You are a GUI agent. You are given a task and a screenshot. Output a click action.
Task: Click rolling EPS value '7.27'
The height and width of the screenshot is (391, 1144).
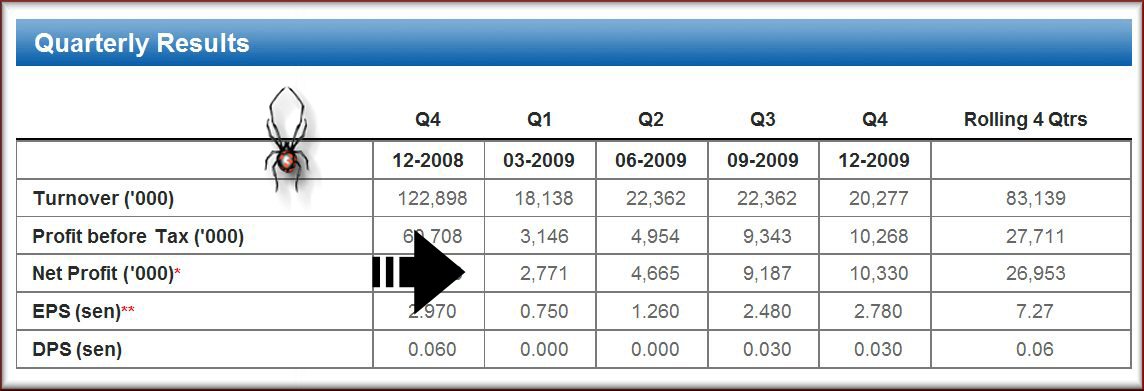tap(1035, 312)
